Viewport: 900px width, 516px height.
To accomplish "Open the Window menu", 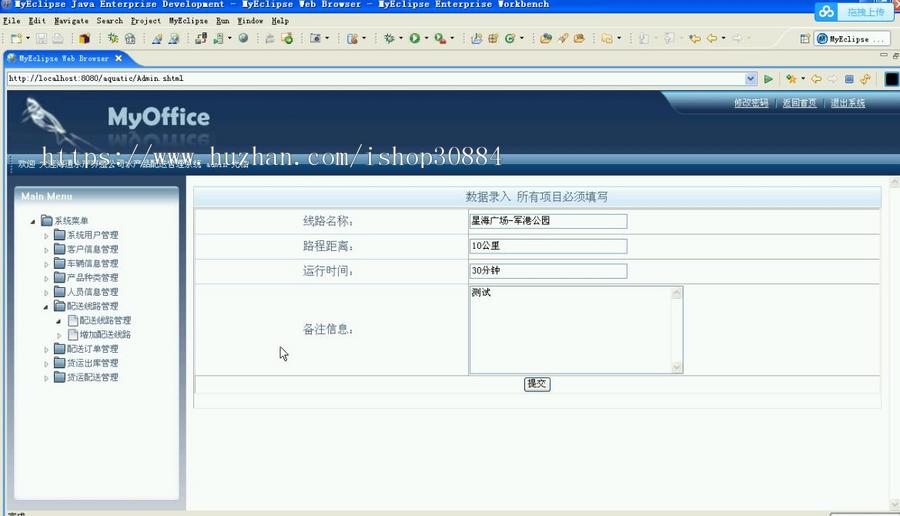I will (250, 21).
